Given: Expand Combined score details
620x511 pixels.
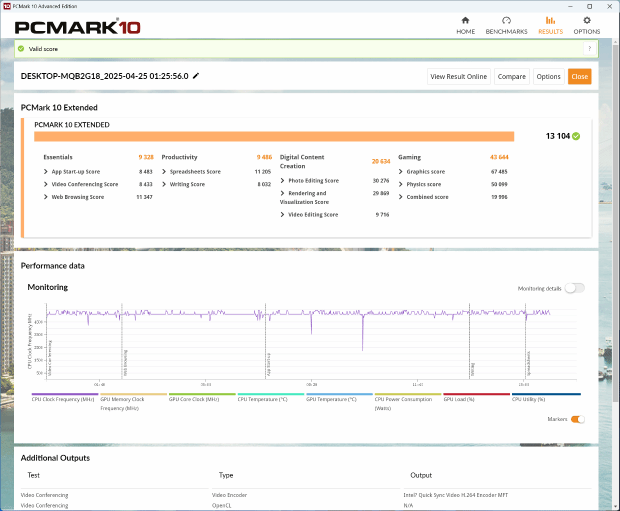Looking at the screenshot, I should pos(401,197).
